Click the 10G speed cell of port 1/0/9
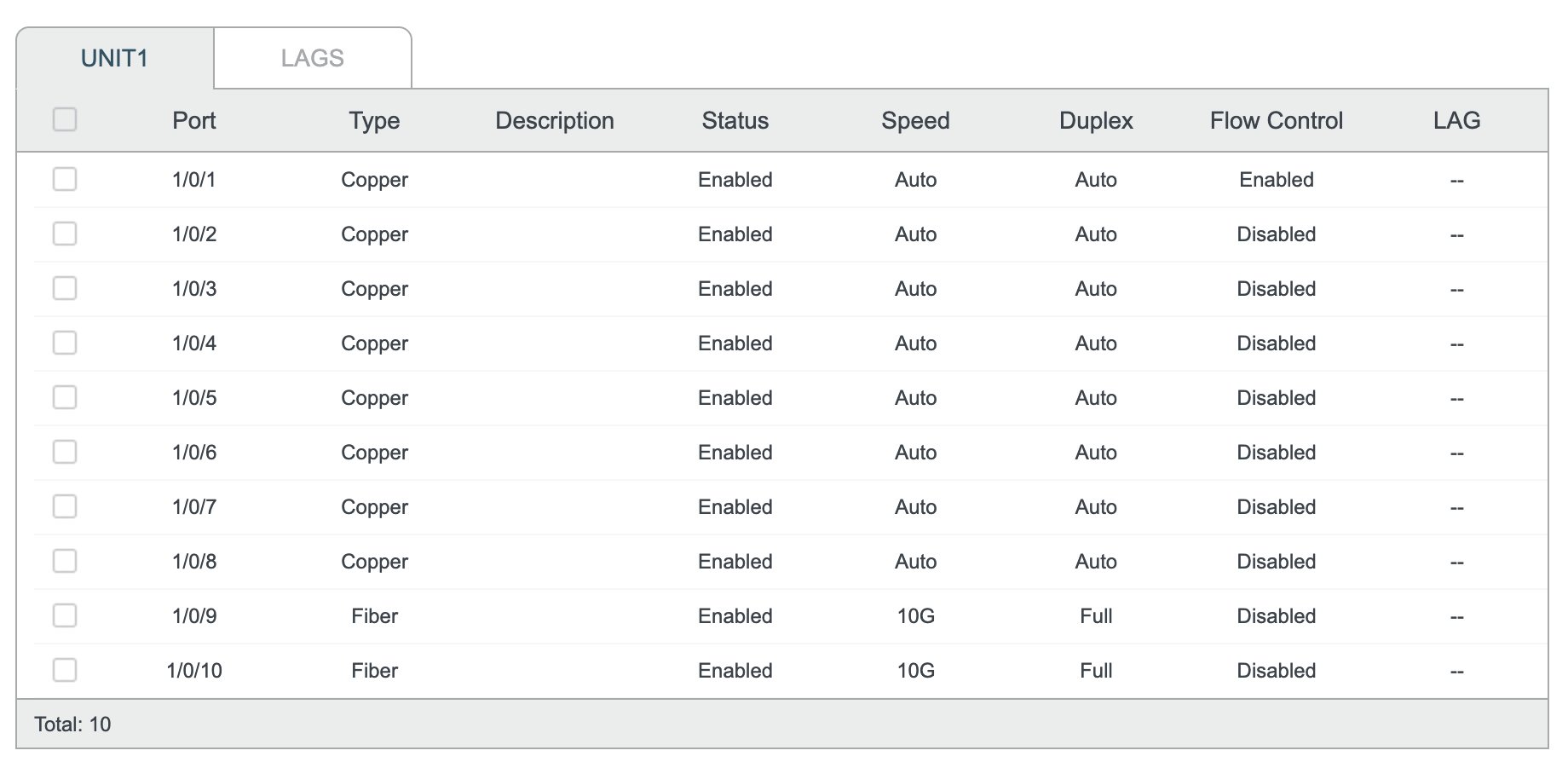This screenshot has height=762, width=1568. 915,616
